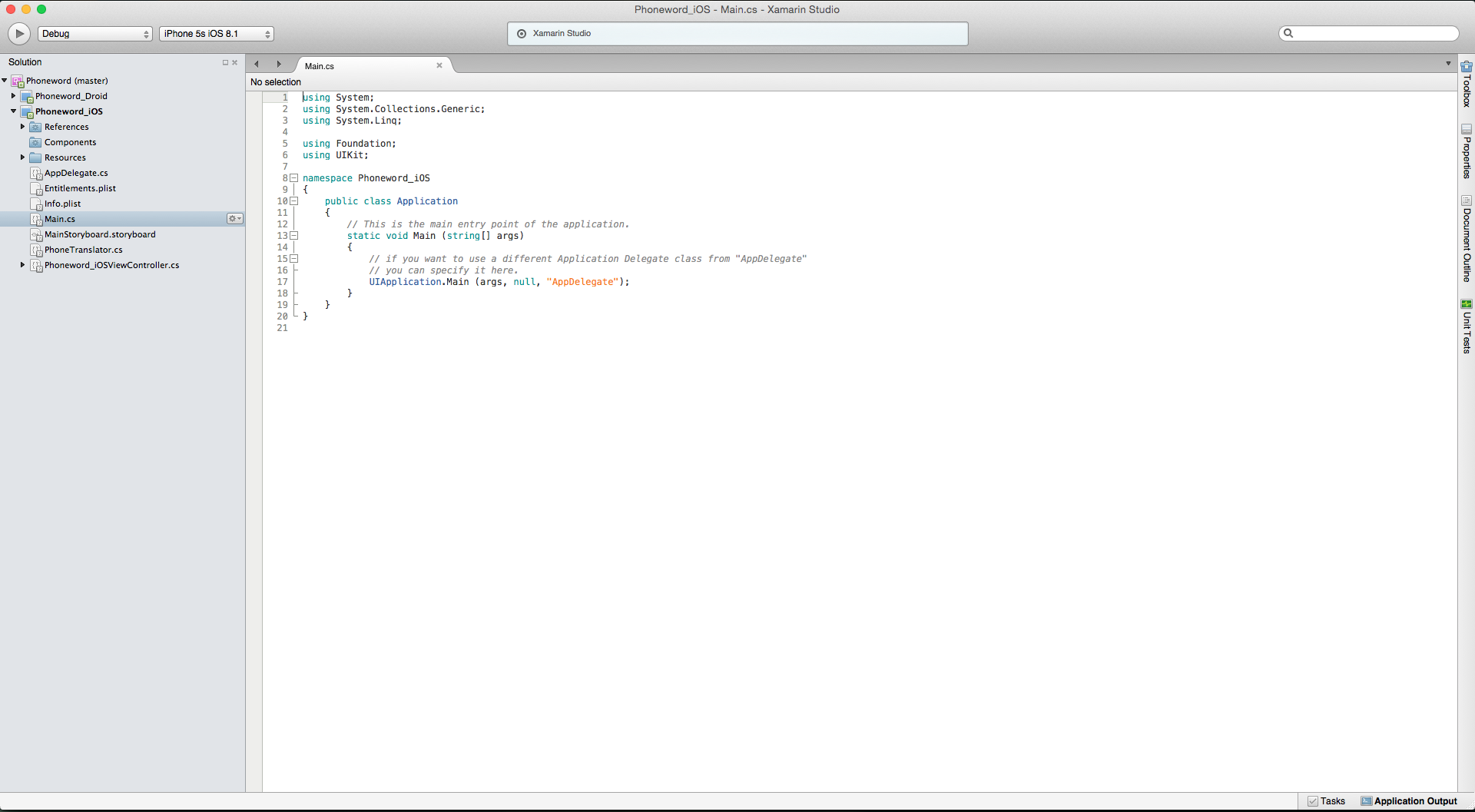Open the Unit Tests side panel
Image resolution: width=1475 pixels, height=812 pixels.
(x=1467, y=326)
